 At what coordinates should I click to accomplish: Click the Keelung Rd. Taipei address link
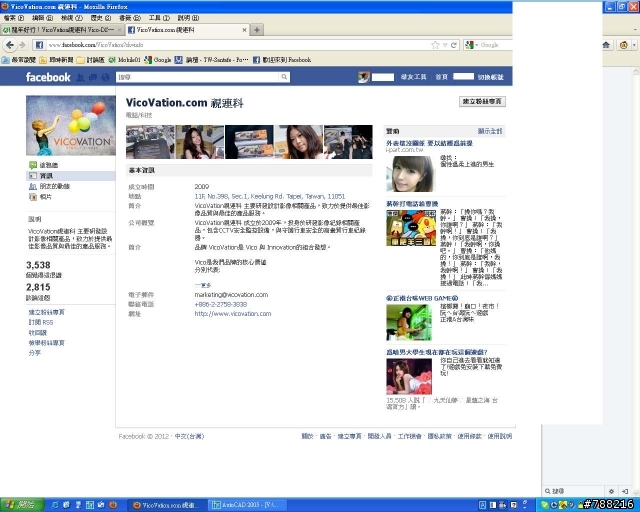(269, 196)
